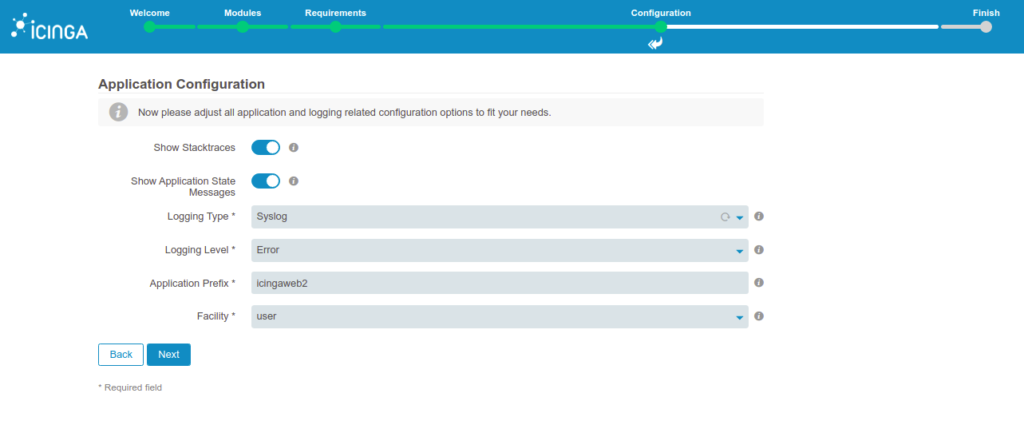The width and height of the screenshot is (1024, 421).
Task: Click the 'Logging Type *' label
Action: (x=201, y=217)
